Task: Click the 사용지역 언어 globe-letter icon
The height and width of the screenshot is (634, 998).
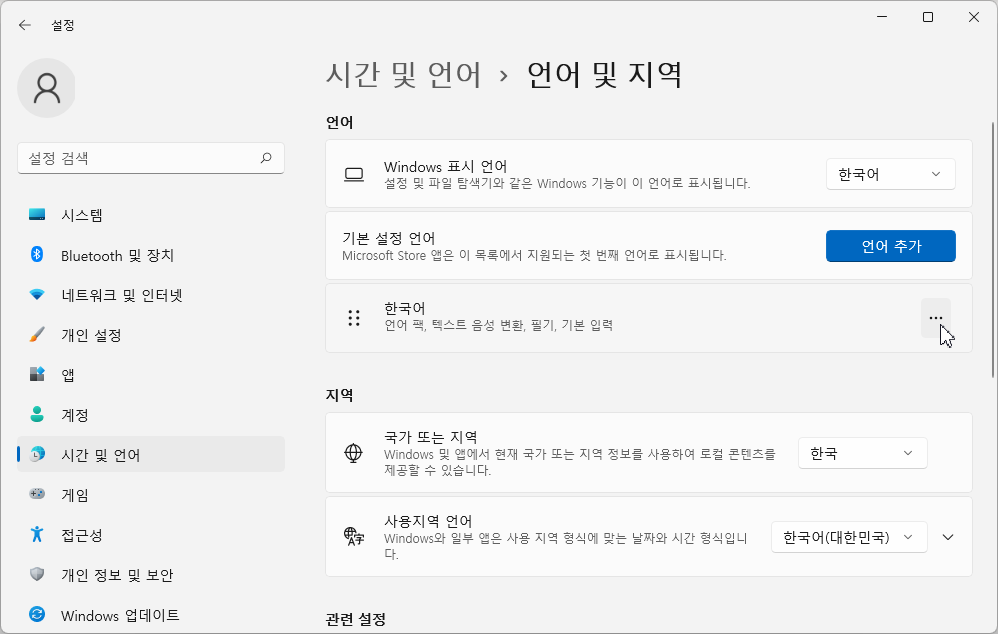Action: pyautogui.click(x=354, y=537)
